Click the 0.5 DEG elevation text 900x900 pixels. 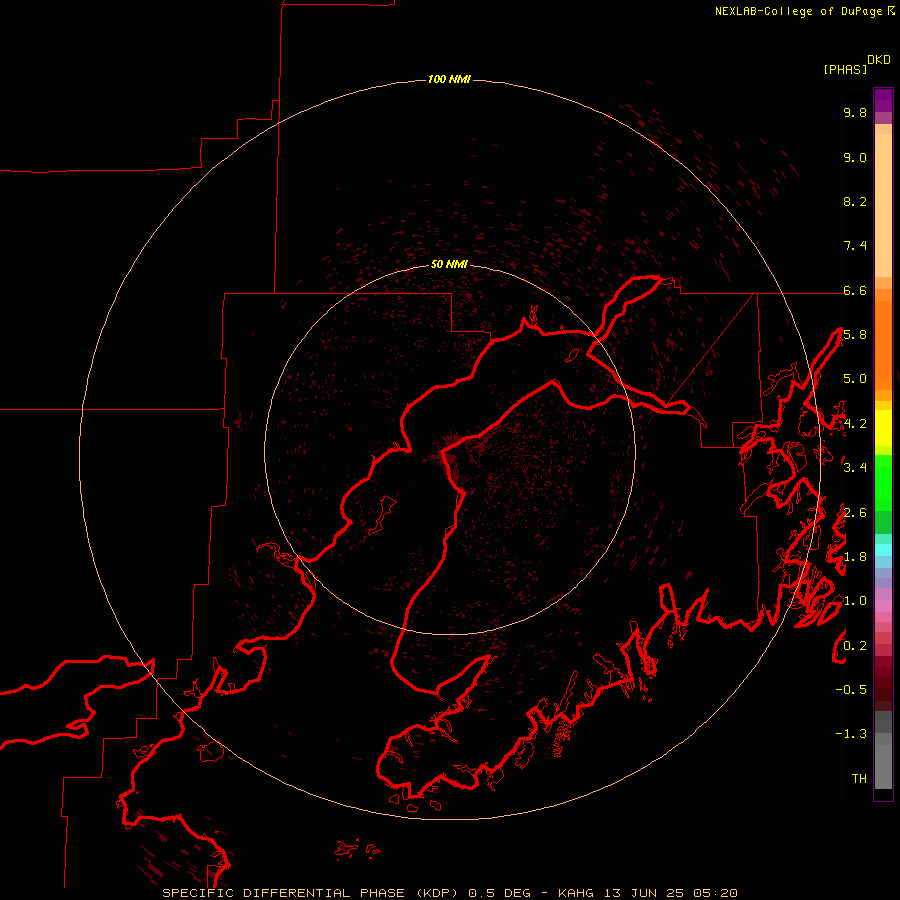[x=499, y=893]
